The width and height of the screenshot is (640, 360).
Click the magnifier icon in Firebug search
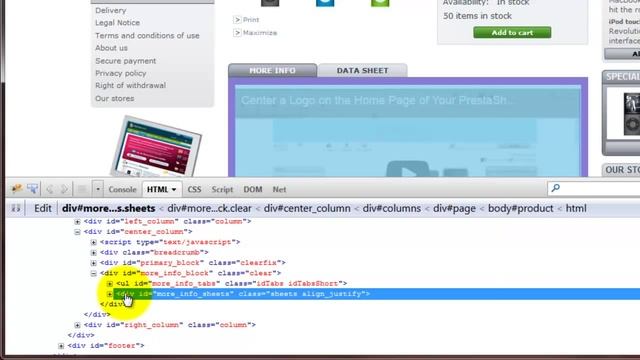(x=556, y=188)
